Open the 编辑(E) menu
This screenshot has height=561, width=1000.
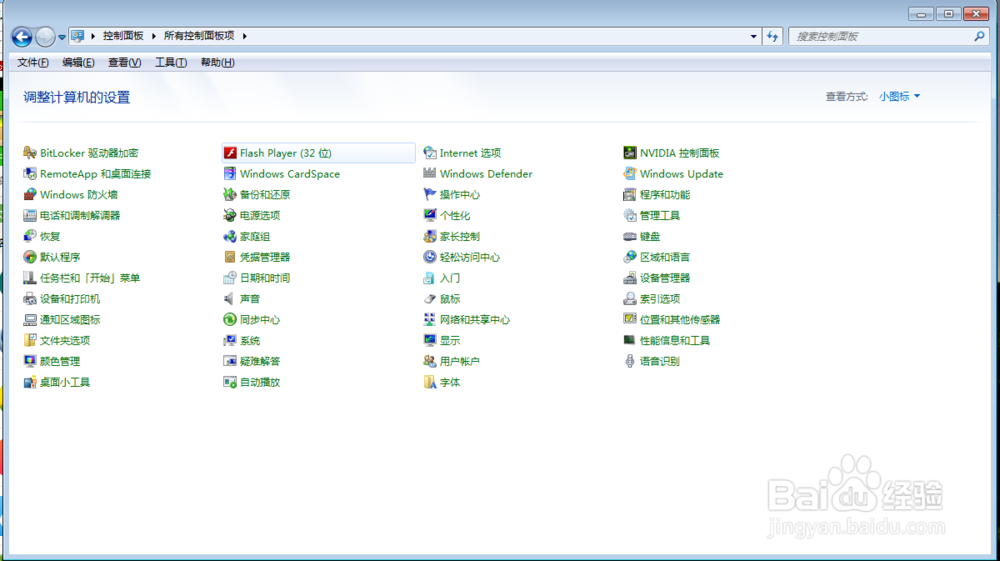pos(78,62)
